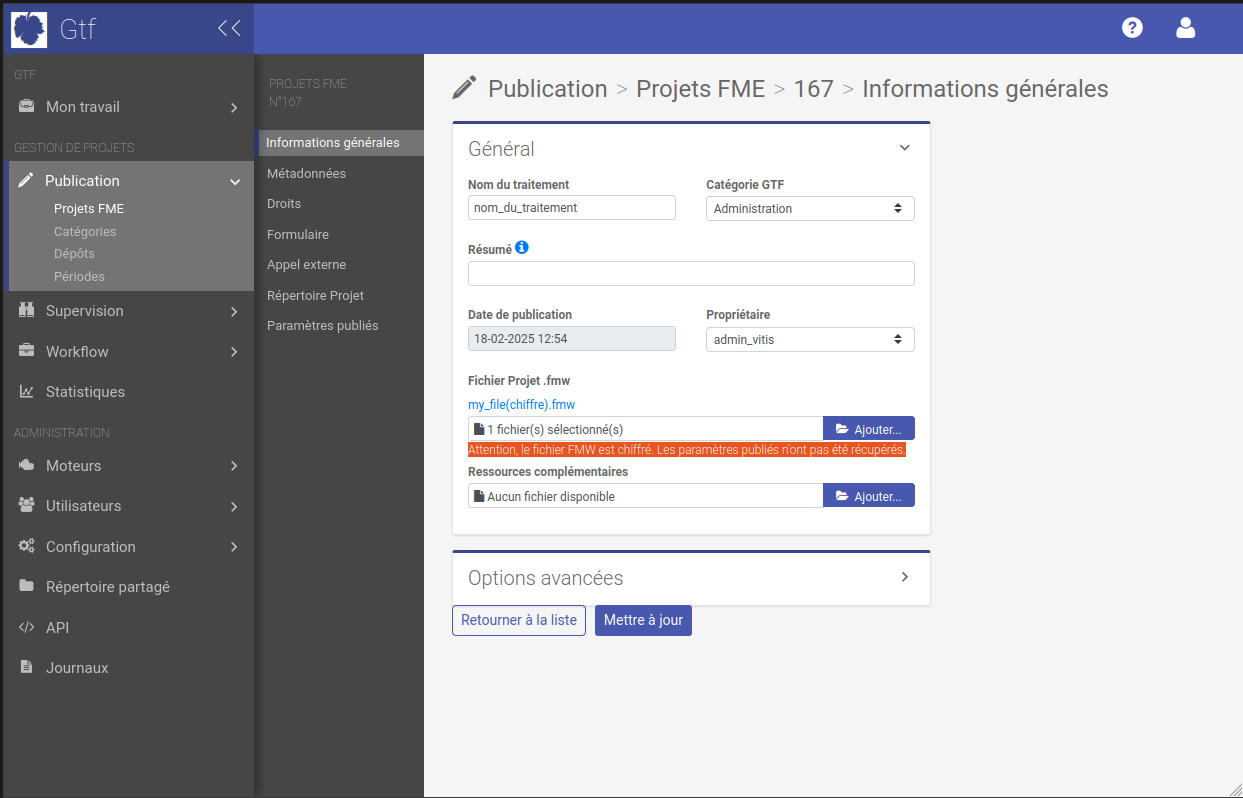Click Publication breadcrumb link
This screenshot has height=798, width=1243.
coord(548,88)
